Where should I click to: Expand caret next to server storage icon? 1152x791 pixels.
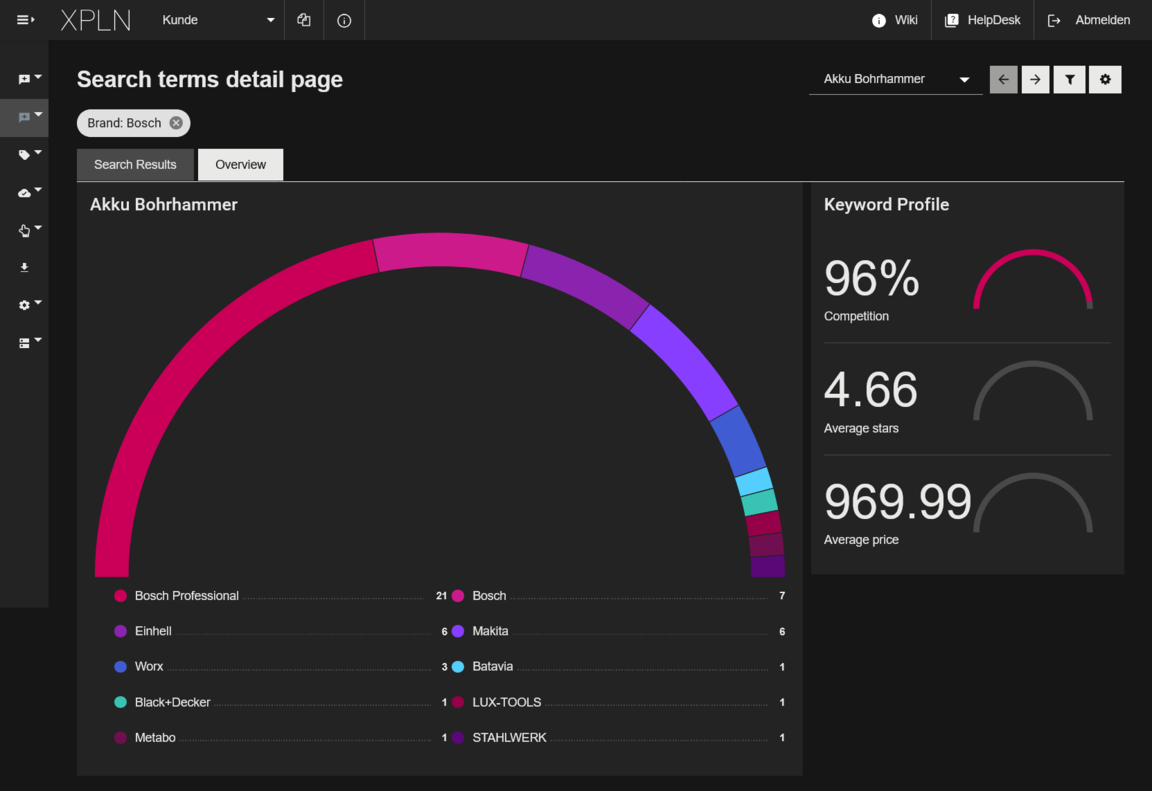click(38, 340)
